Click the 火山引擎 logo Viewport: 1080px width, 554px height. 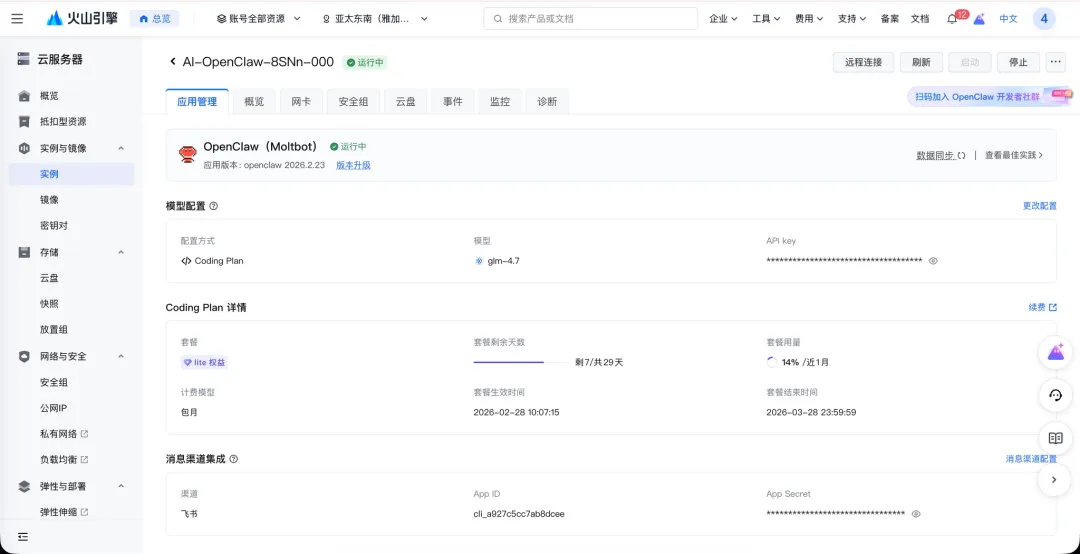point(82,19)
